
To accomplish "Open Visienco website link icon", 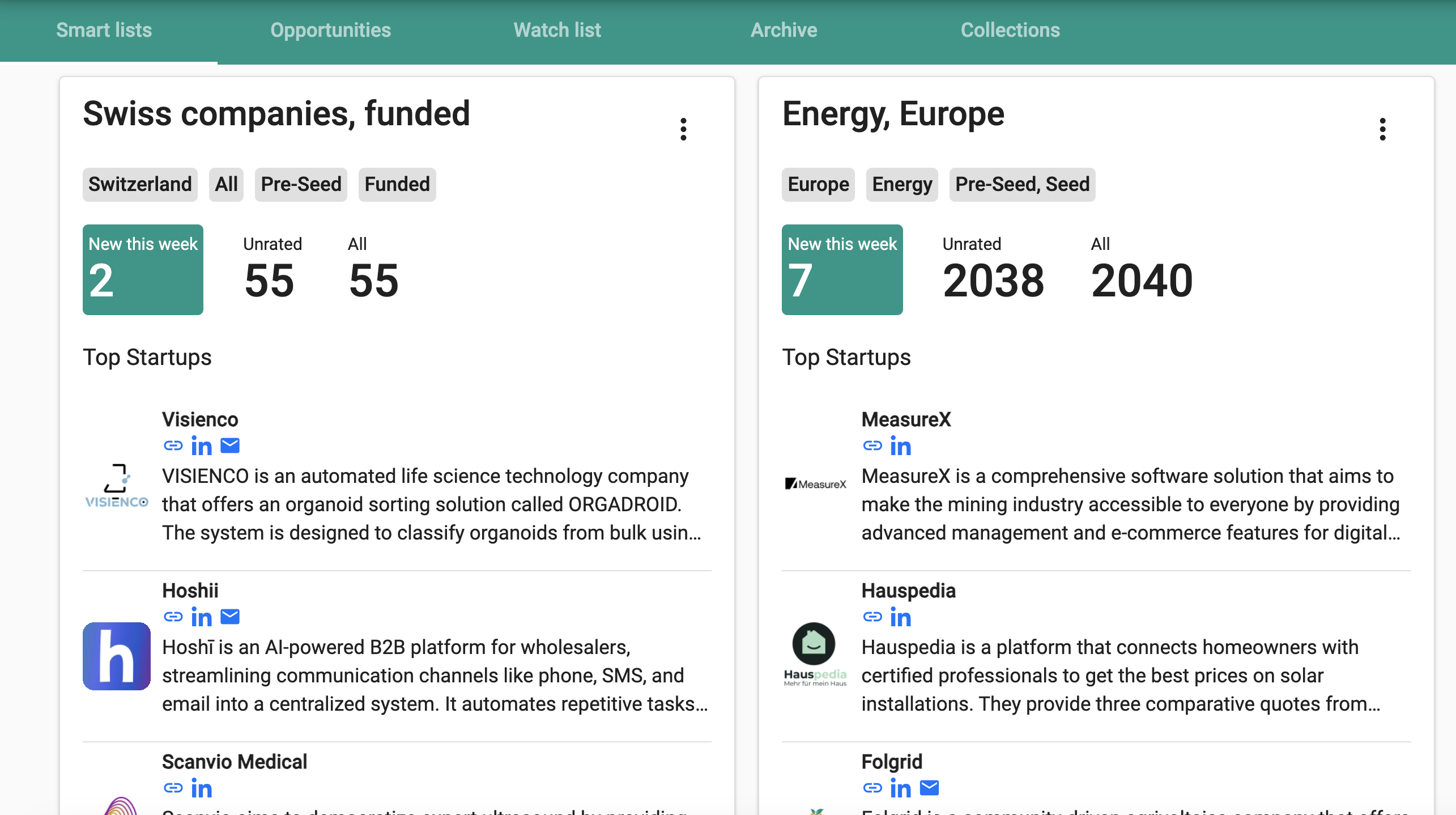I will pos(173,446).
